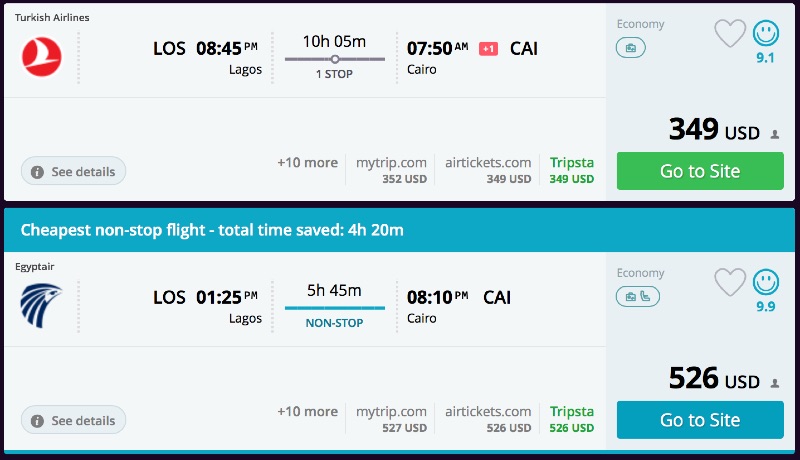Screen dimensions: 800x460
Task: Choose airtickets.com offer at 526 USD
Action: (488, 419)
